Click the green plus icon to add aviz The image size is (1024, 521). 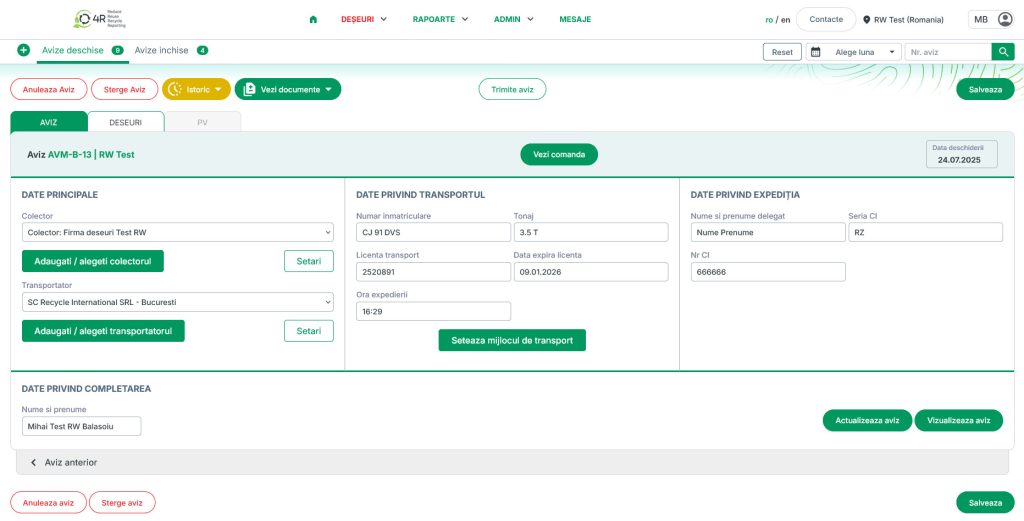23,50
